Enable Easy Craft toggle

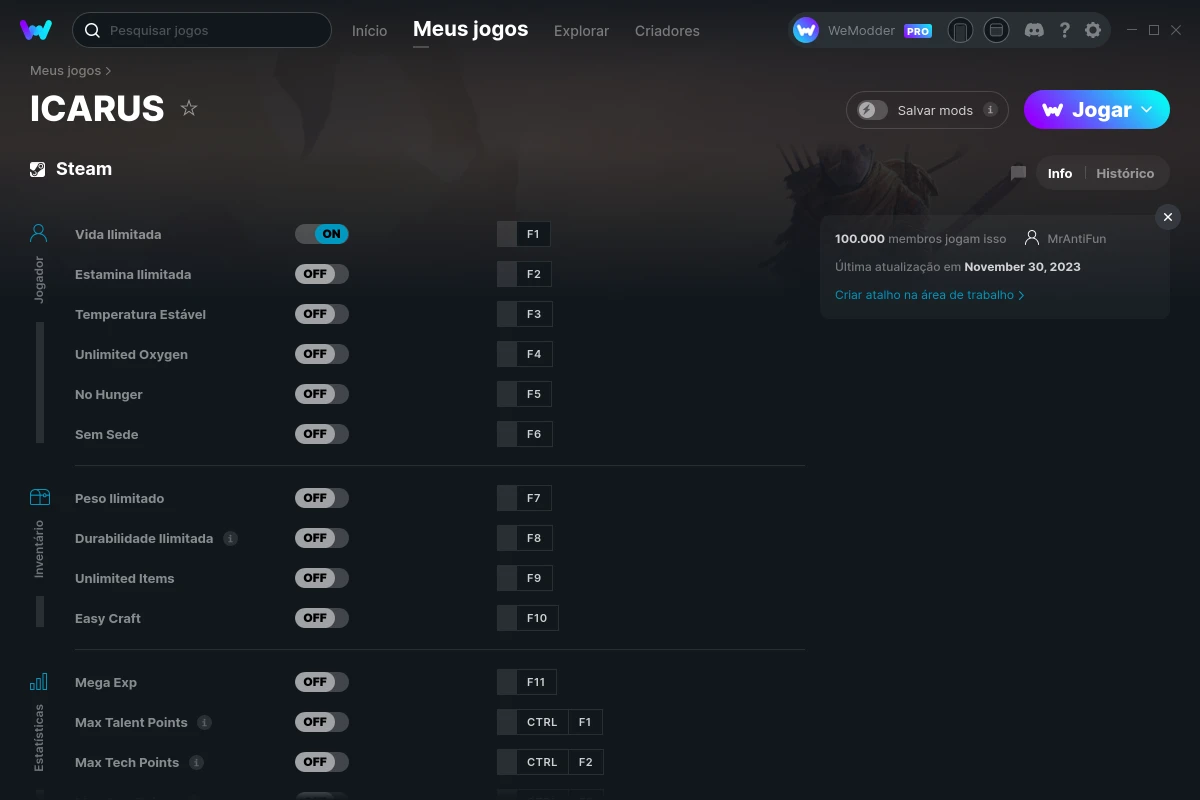point(322,618)
